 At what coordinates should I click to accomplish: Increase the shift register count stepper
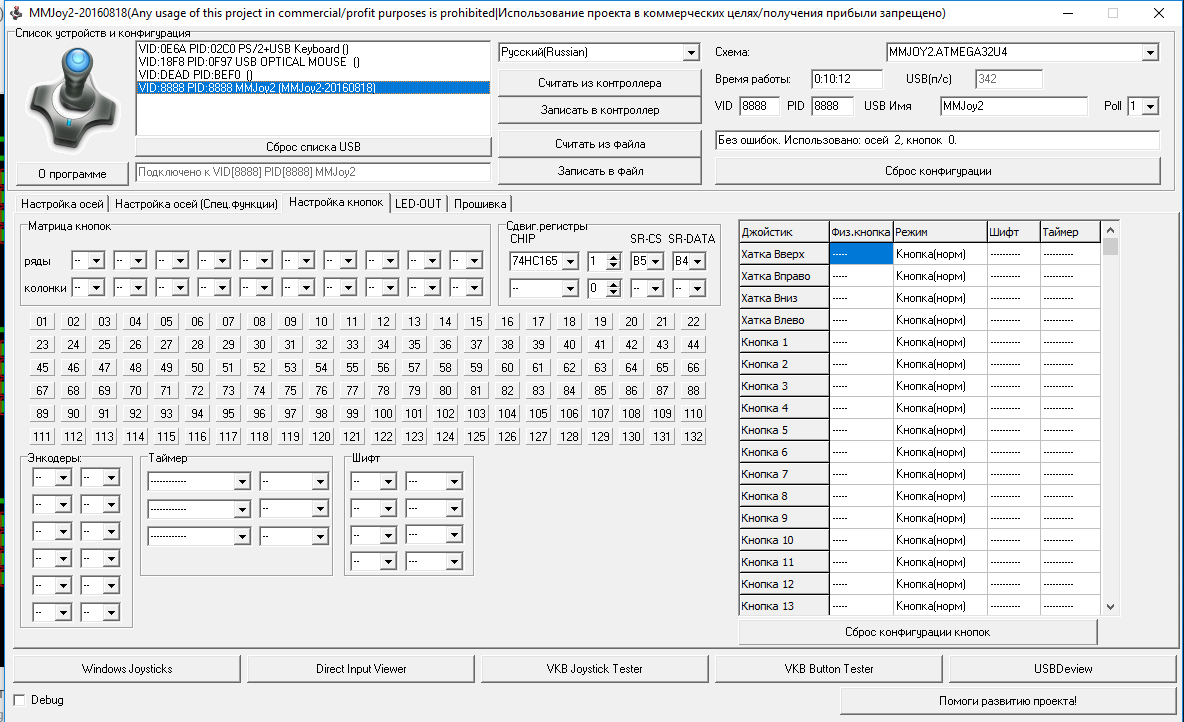[614, 257]
